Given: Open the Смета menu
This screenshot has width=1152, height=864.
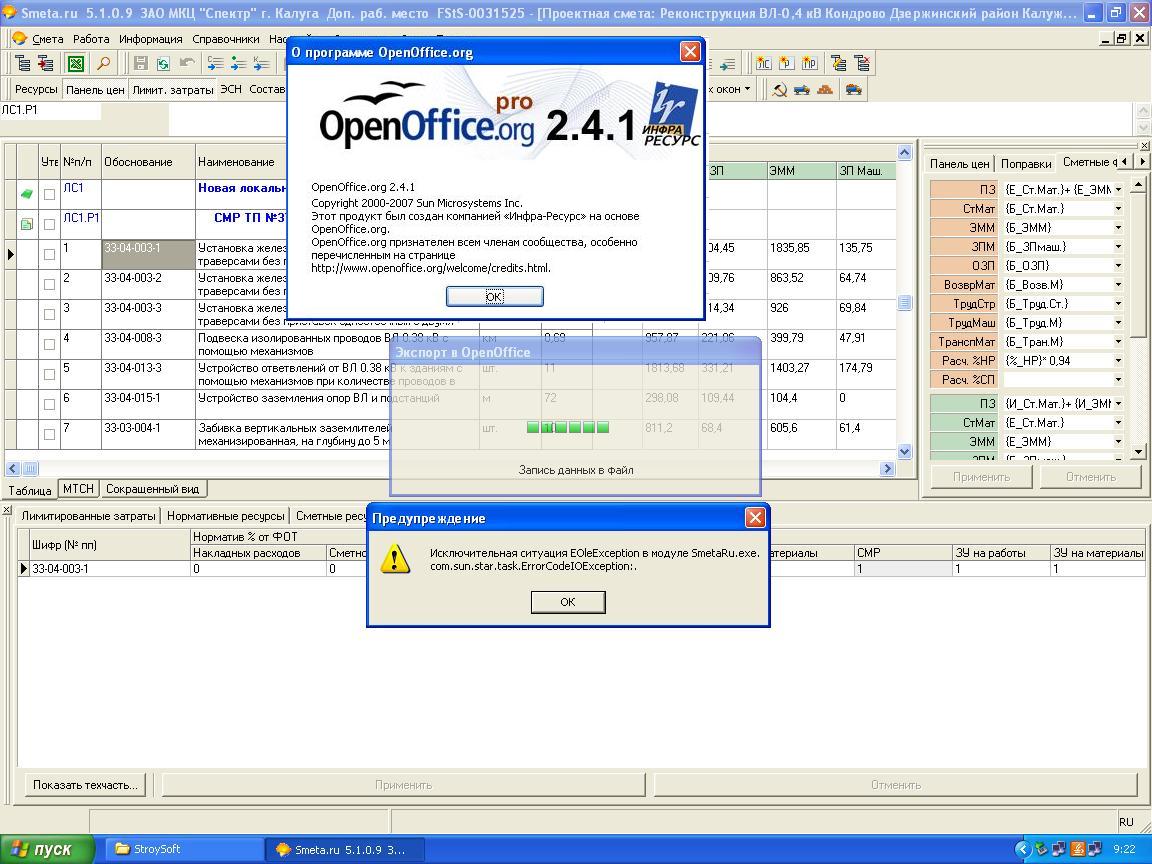Looking at the screenshot, I should coord(48,39).
